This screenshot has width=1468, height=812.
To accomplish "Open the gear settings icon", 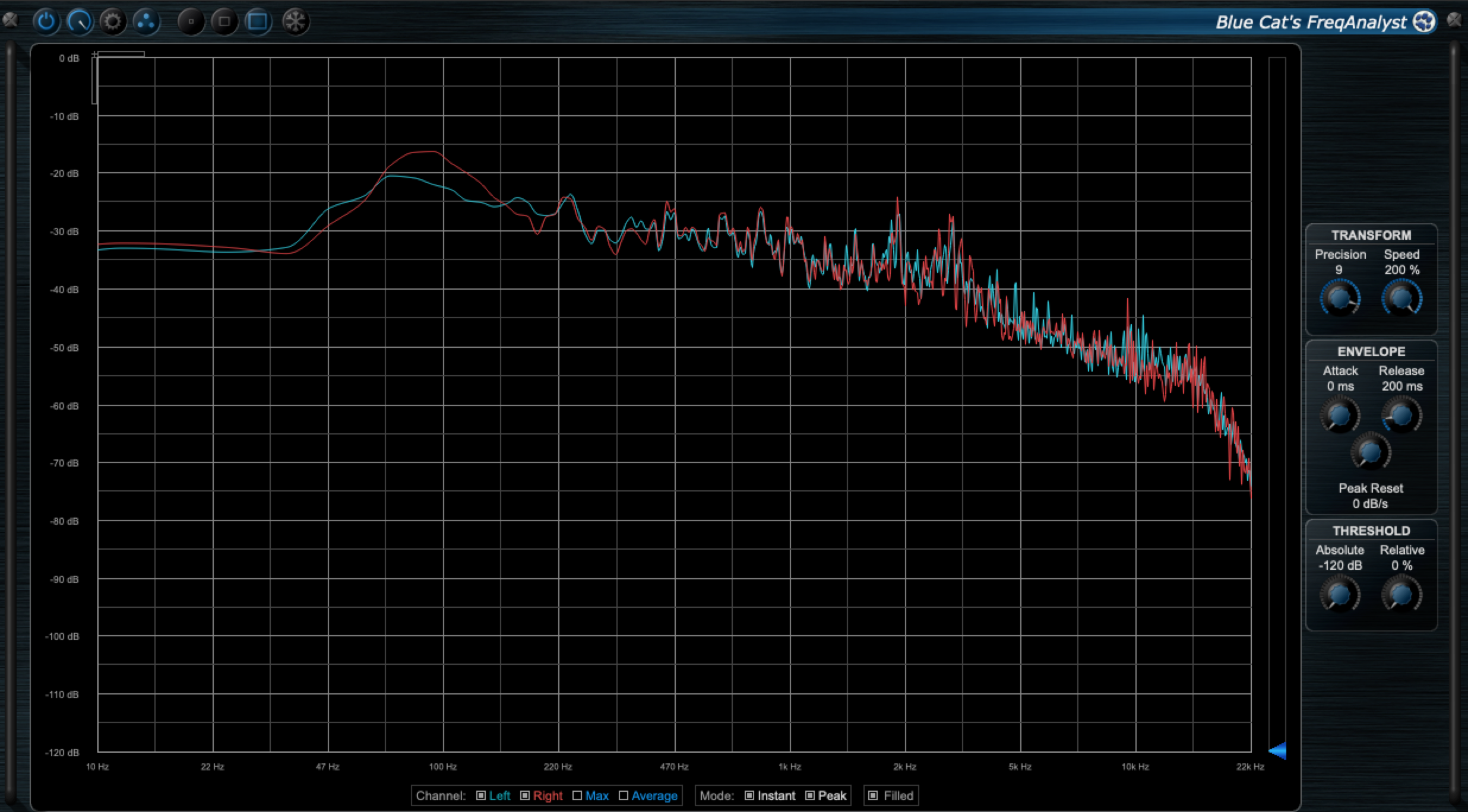I will point(113,22).
